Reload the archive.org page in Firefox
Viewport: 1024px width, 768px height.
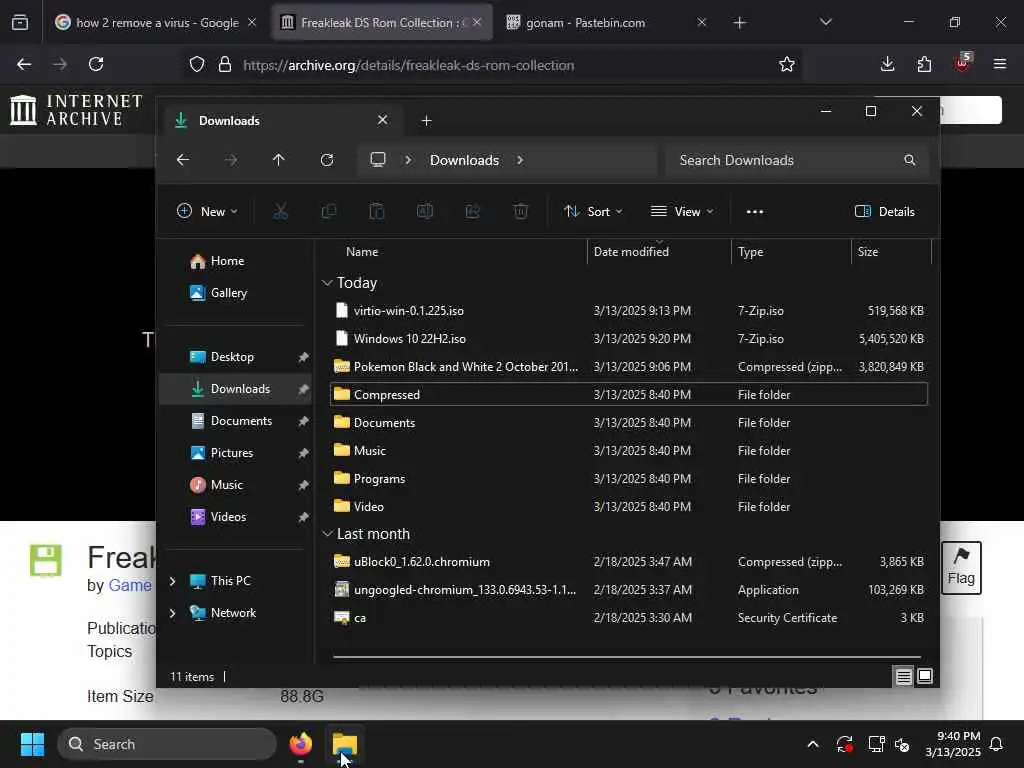coord(96,64)
